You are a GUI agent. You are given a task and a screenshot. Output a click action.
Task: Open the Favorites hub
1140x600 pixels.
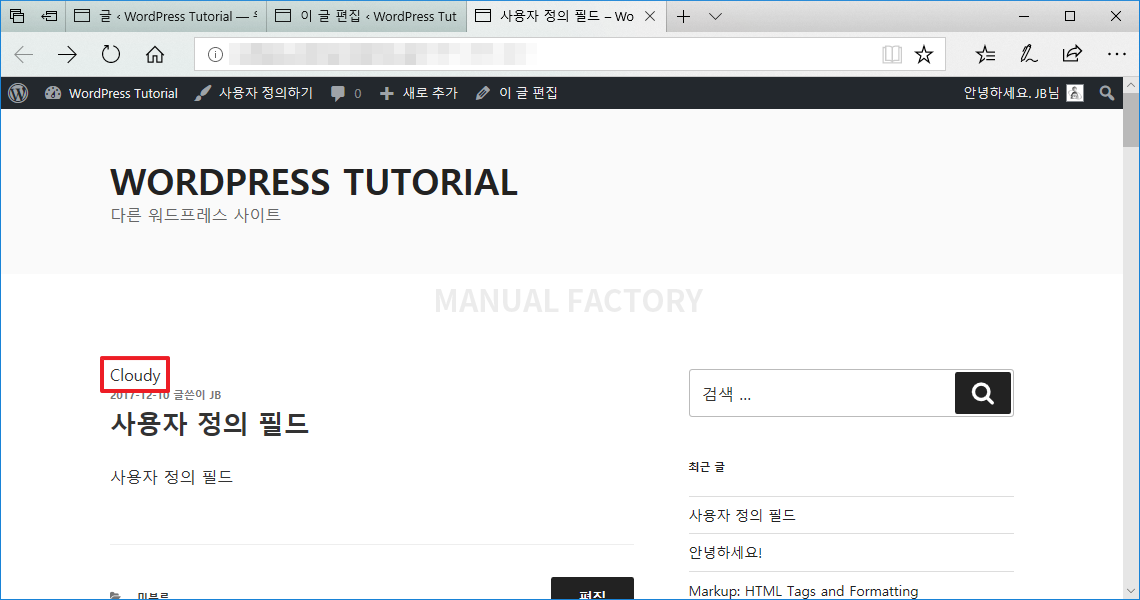coord(985,55)
